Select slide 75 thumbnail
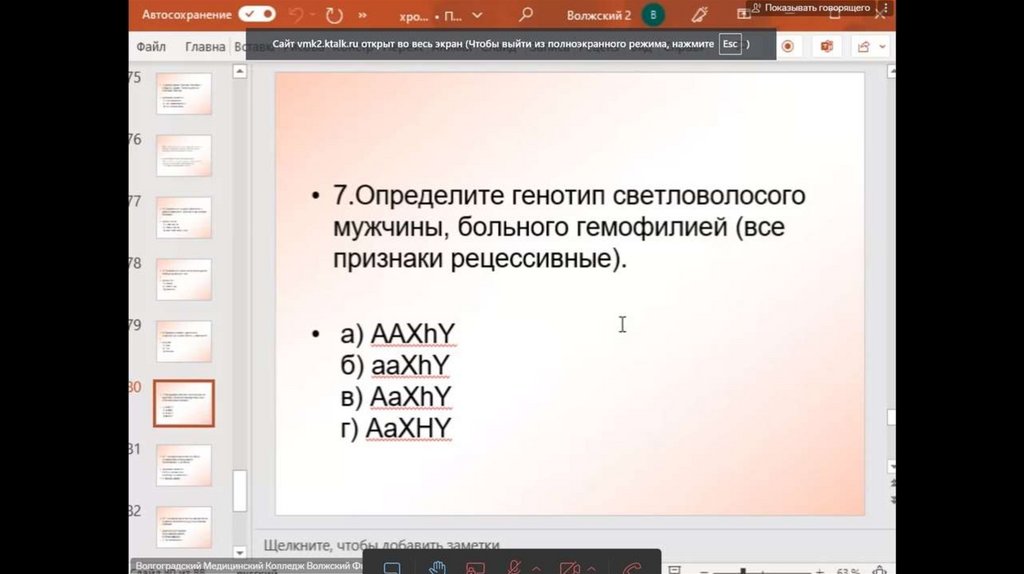The image size is (1024, 574). (183, 92)
